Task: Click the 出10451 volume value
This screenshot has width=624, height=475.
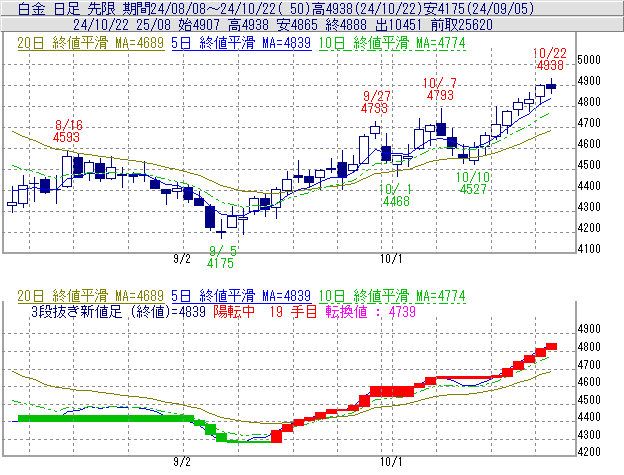Action: (398, 25)
